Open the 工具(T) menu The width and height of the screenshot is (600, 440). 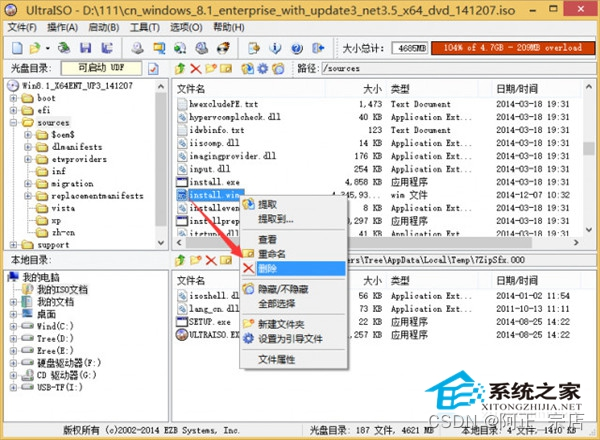(145, 28)
